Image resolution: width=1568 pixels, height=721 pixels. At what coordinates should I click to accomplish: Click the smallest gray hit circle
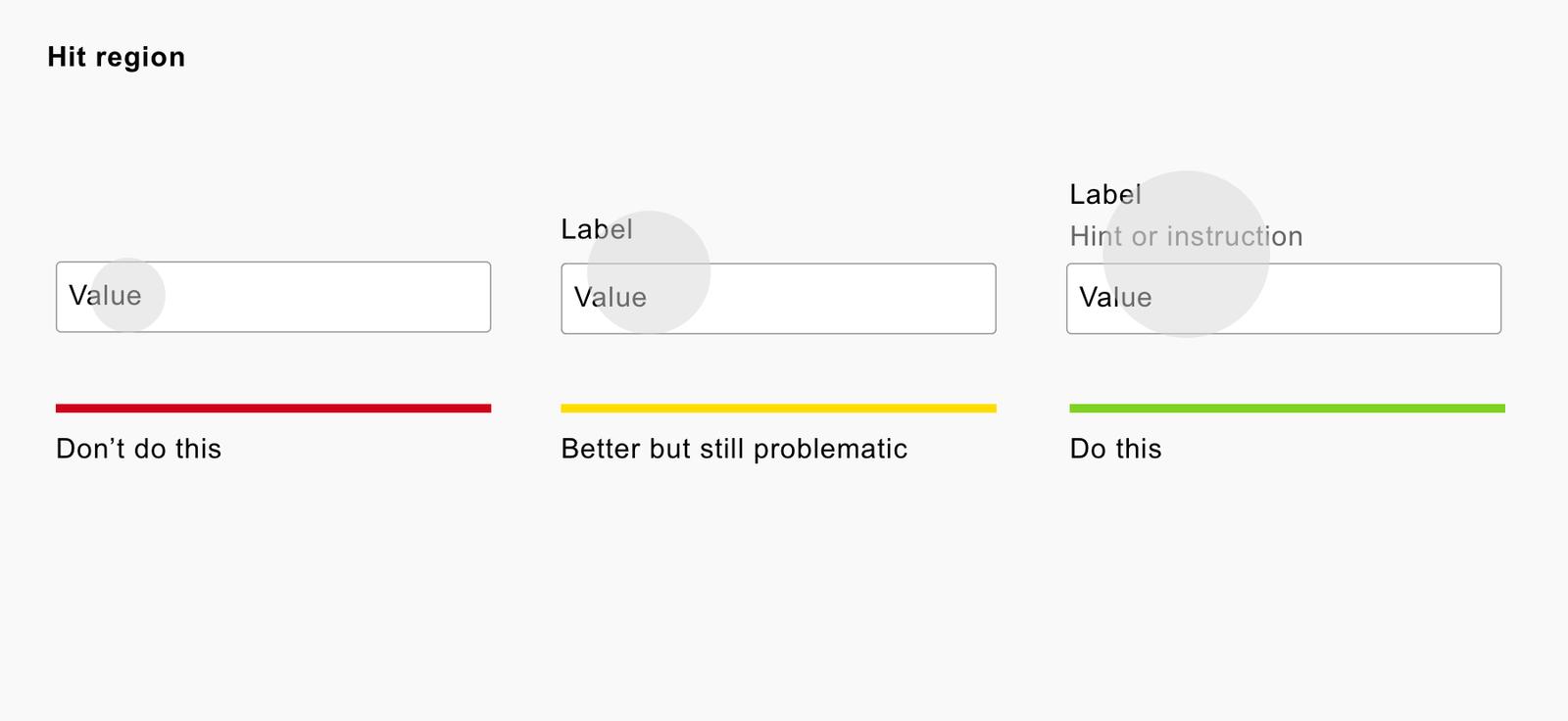pos(128,295)
